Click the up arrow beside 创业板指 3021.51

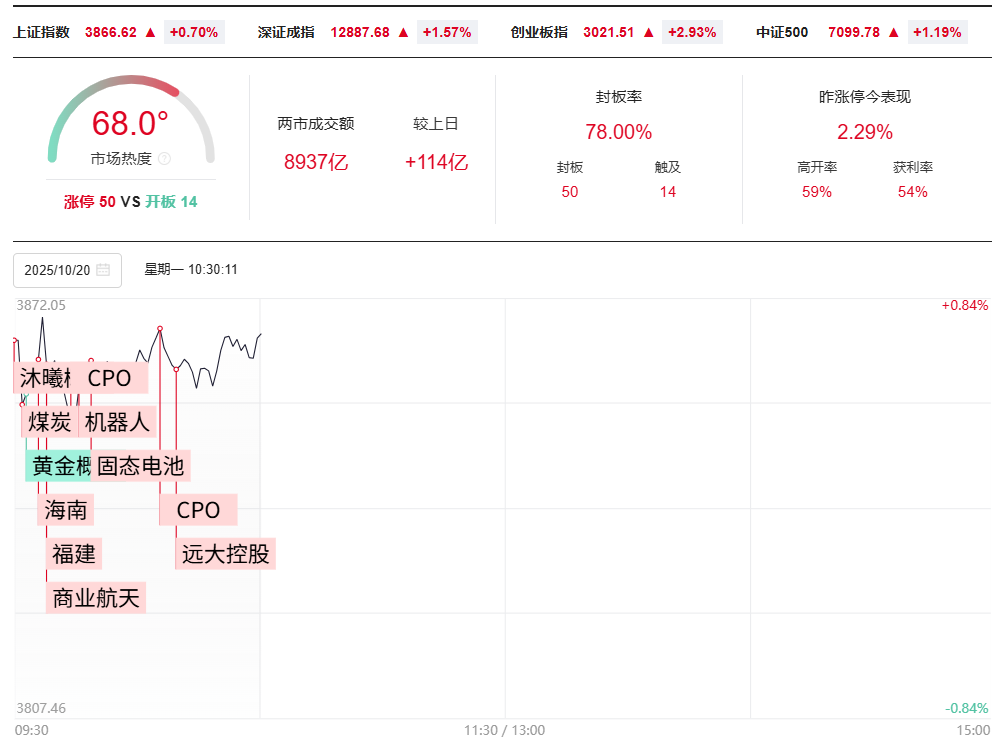pyautogui.click(x=649, y=32)
